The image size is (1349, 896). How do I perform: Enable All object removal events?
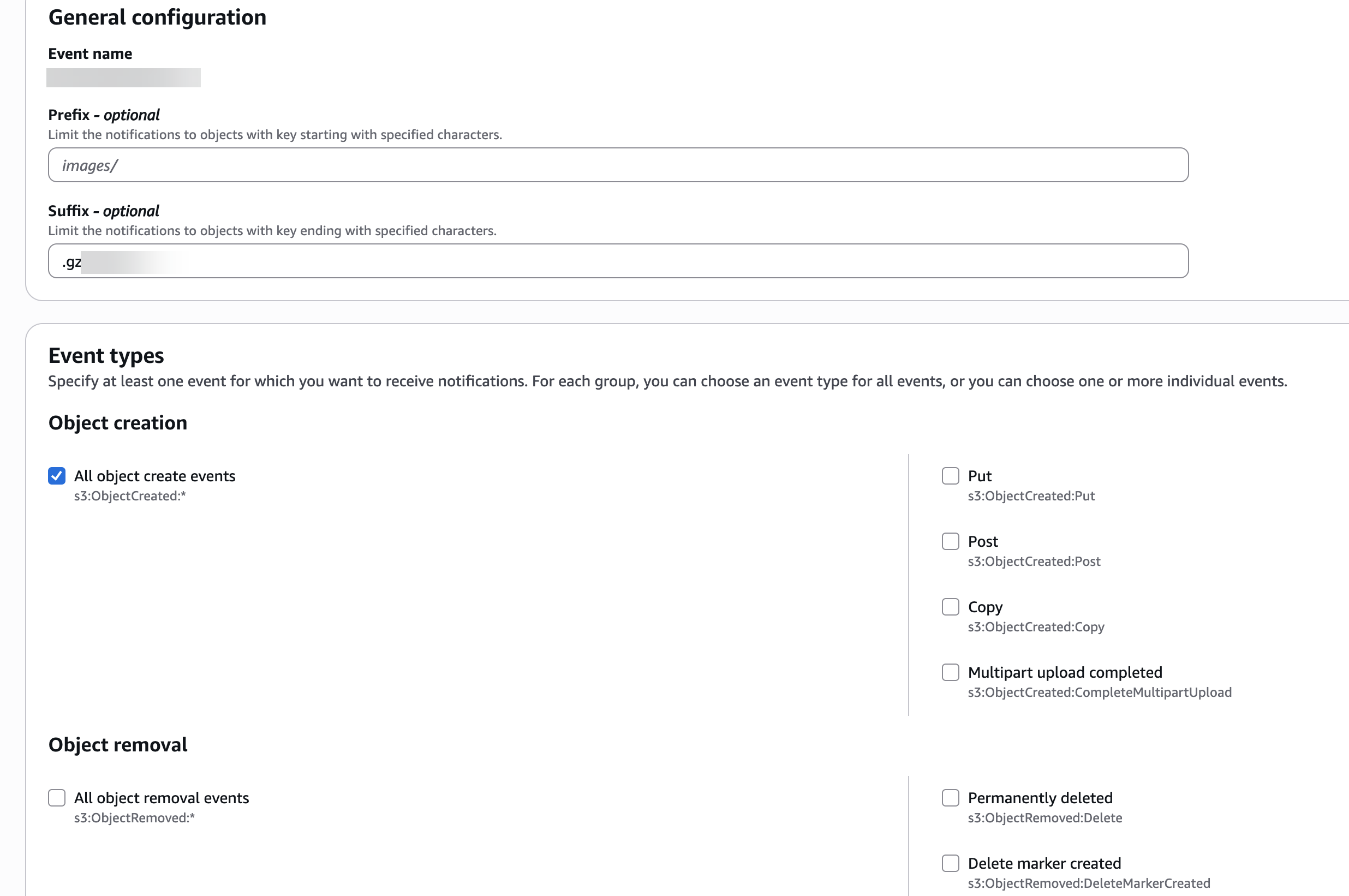coord(57,798)
